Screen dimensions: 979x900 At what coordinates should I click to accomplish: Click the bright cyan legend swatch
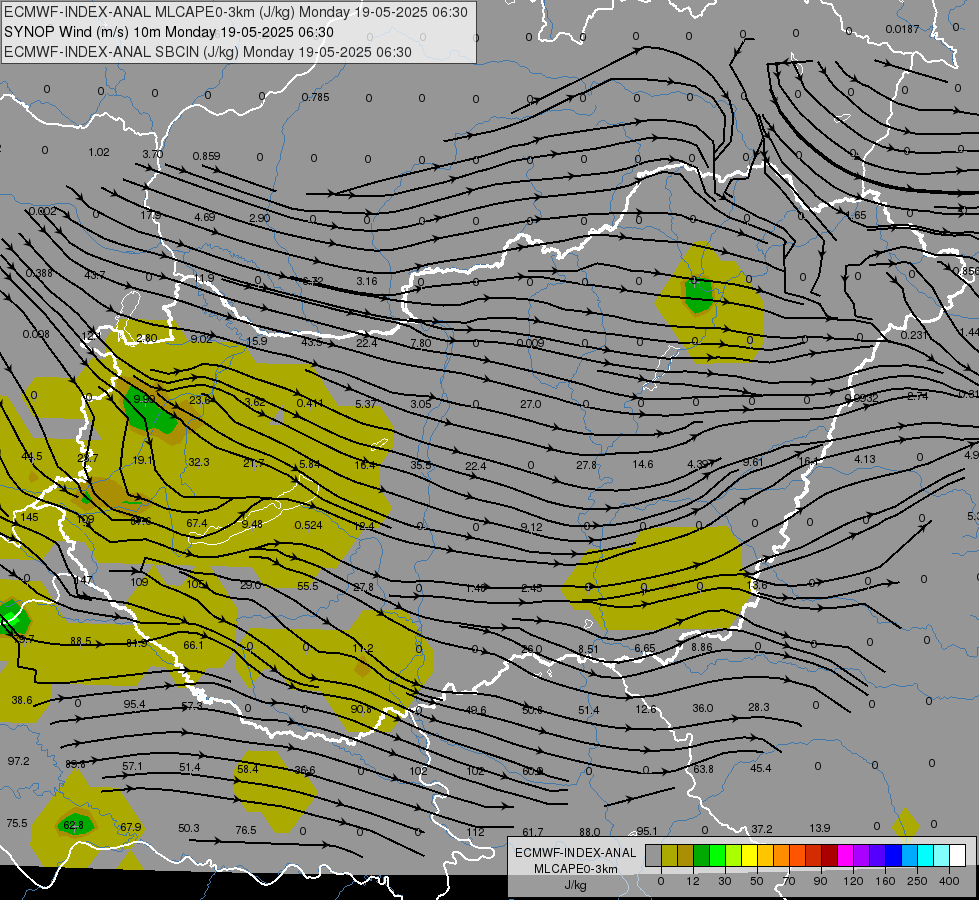pyautogui.click(x=925, y=855)
